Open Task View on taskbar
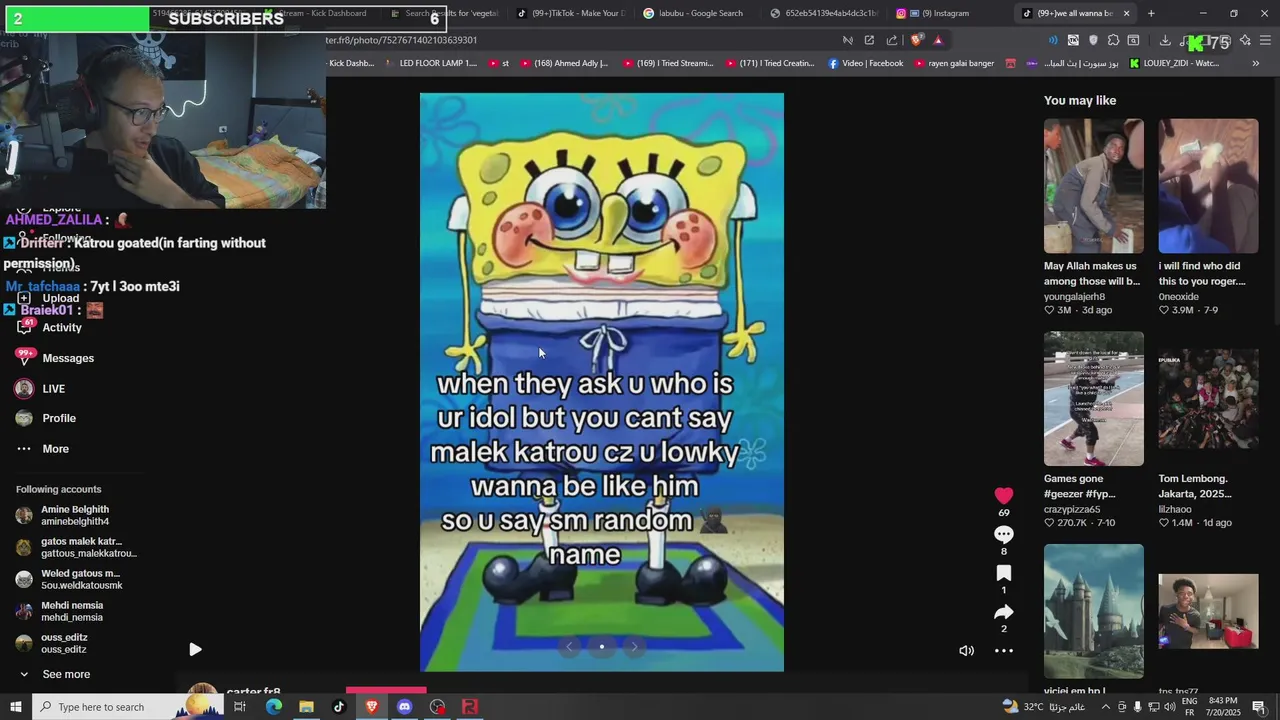Screen dimensions: 1280x720 coord(240,707)
